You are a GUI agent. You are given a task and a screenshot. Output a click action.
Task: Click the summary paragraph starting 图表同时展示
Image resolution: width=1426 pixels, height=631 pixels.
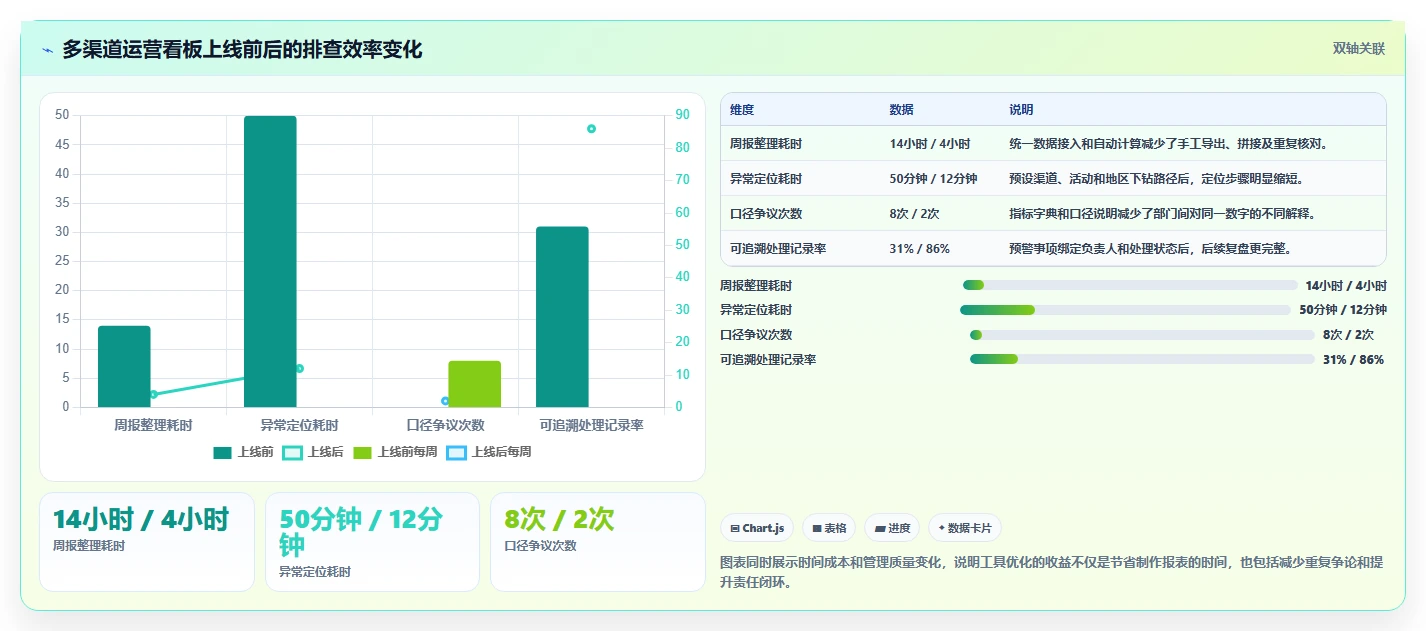point(1052,573)
